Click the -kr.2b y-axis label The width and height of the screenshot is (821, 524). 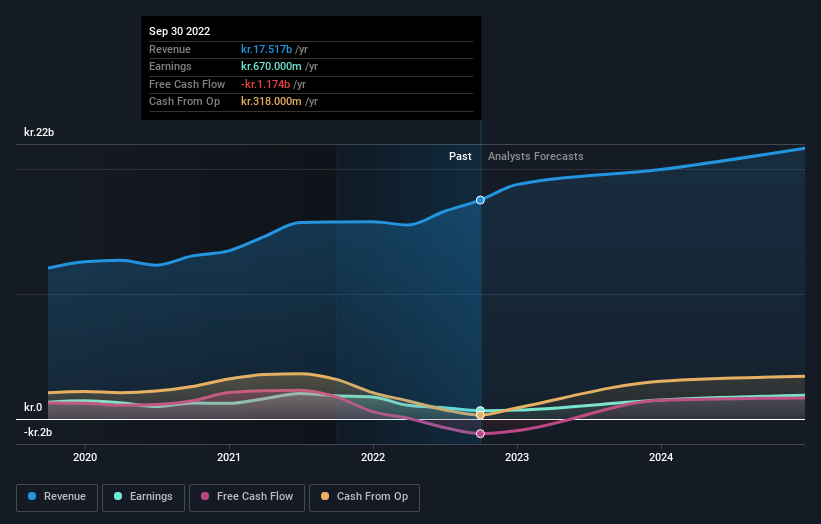tap(38, 432)
